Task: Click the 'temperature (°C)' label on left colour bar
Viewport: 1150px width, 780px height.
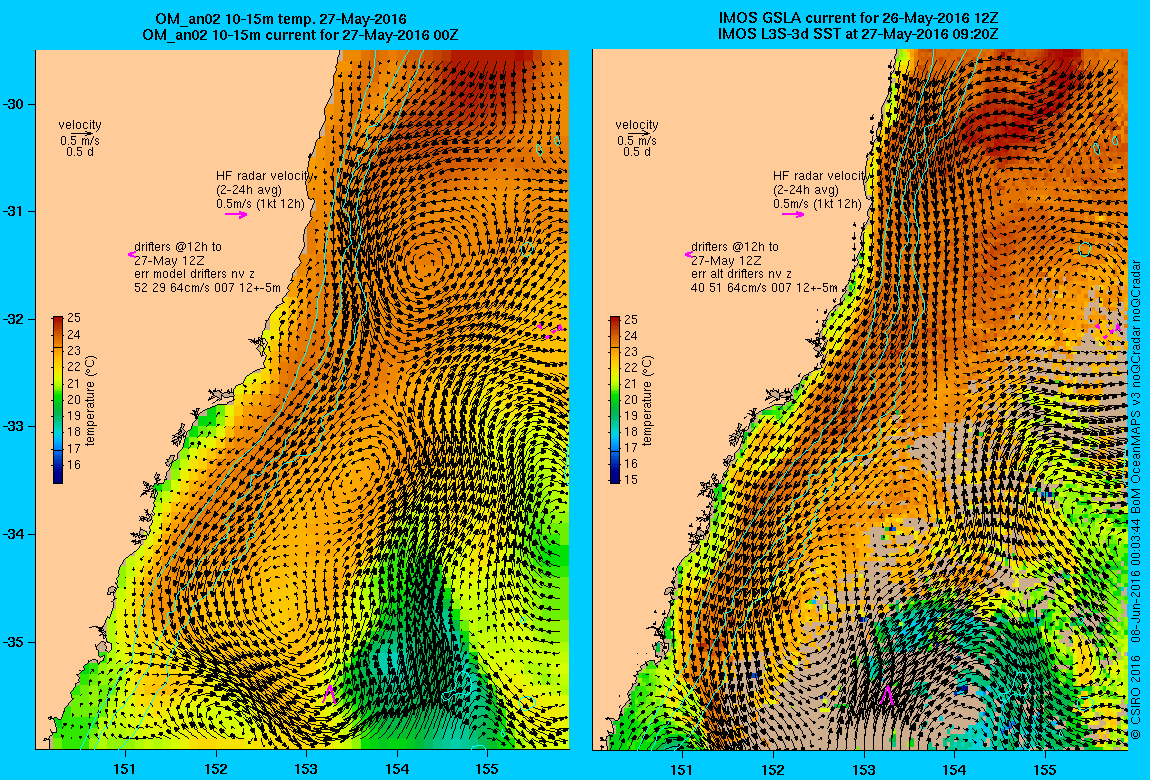Action: point(90,401)
